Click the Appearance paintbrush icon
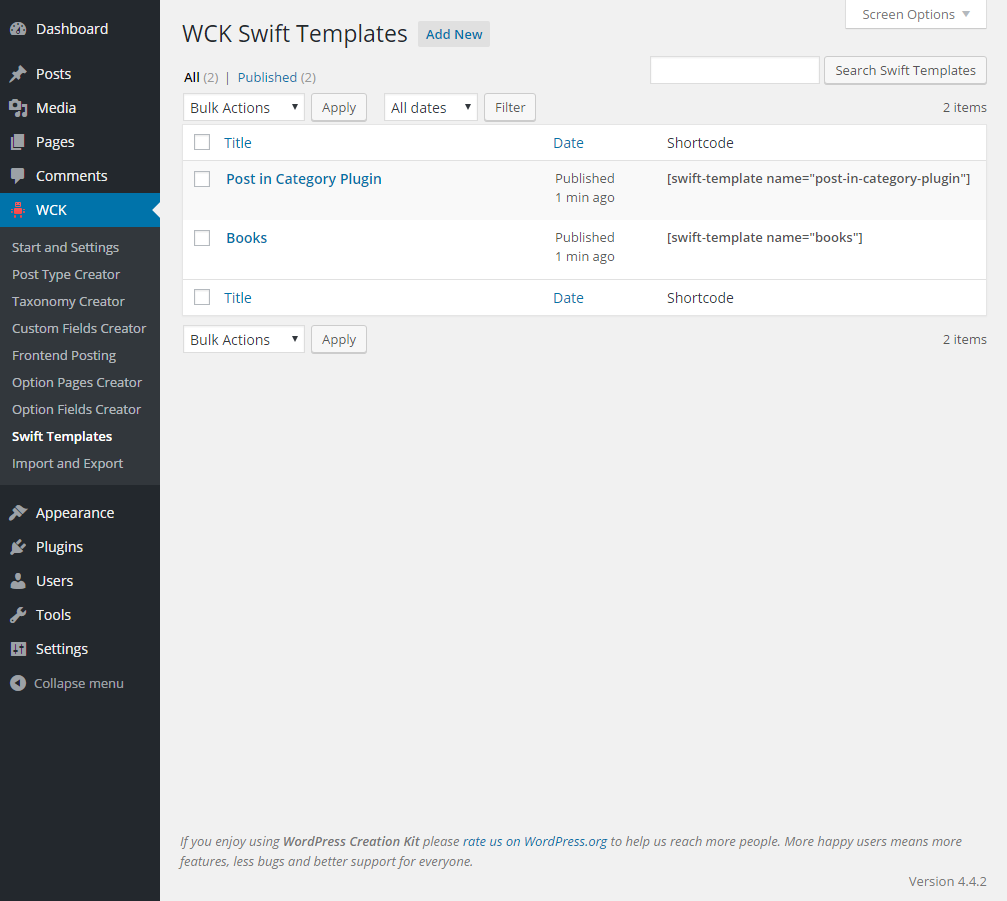This screenshot has width=1007, height=901. point(18,513)
